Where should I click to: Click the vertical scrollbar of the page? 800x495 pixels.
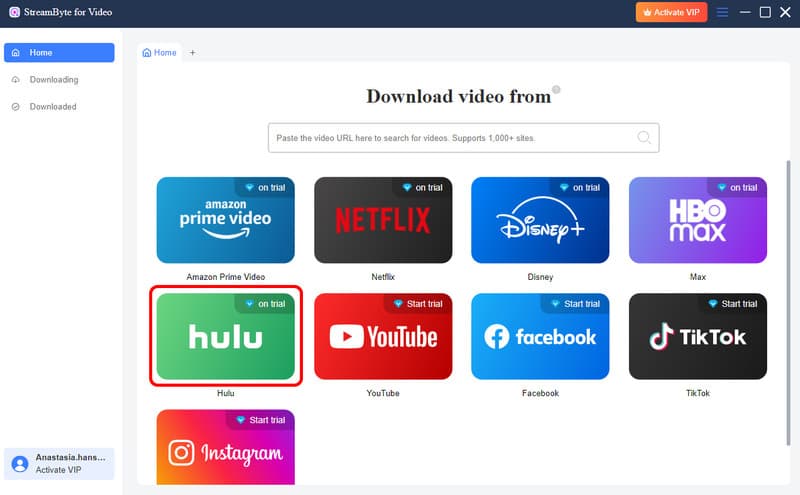[788, 303]
